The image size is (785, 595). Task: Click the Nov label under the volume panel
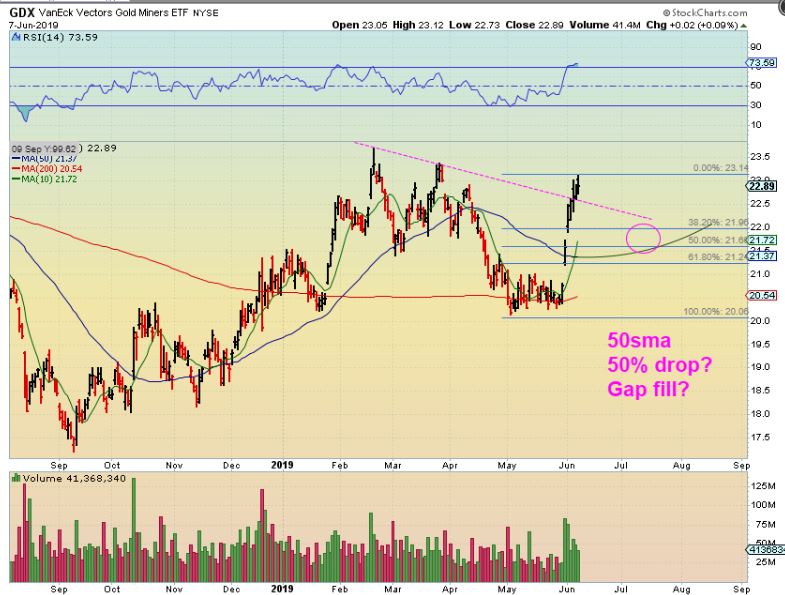[174, 589]
